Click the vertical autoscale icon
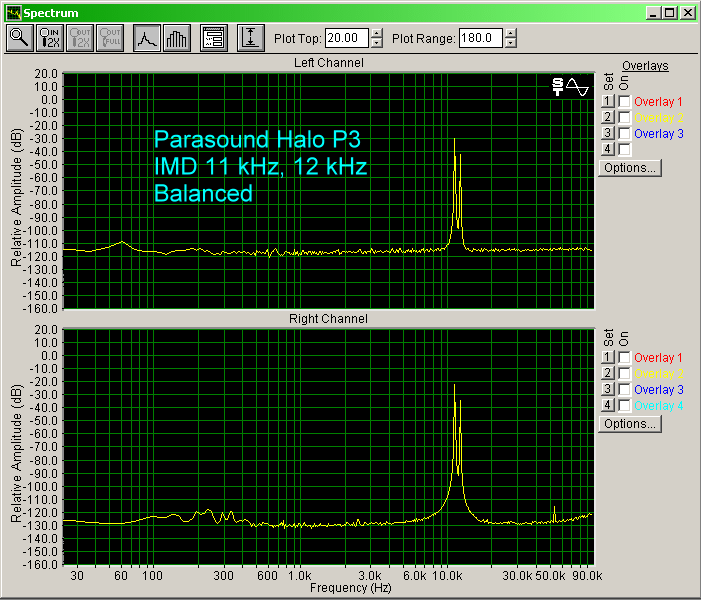 pos(250,38)
